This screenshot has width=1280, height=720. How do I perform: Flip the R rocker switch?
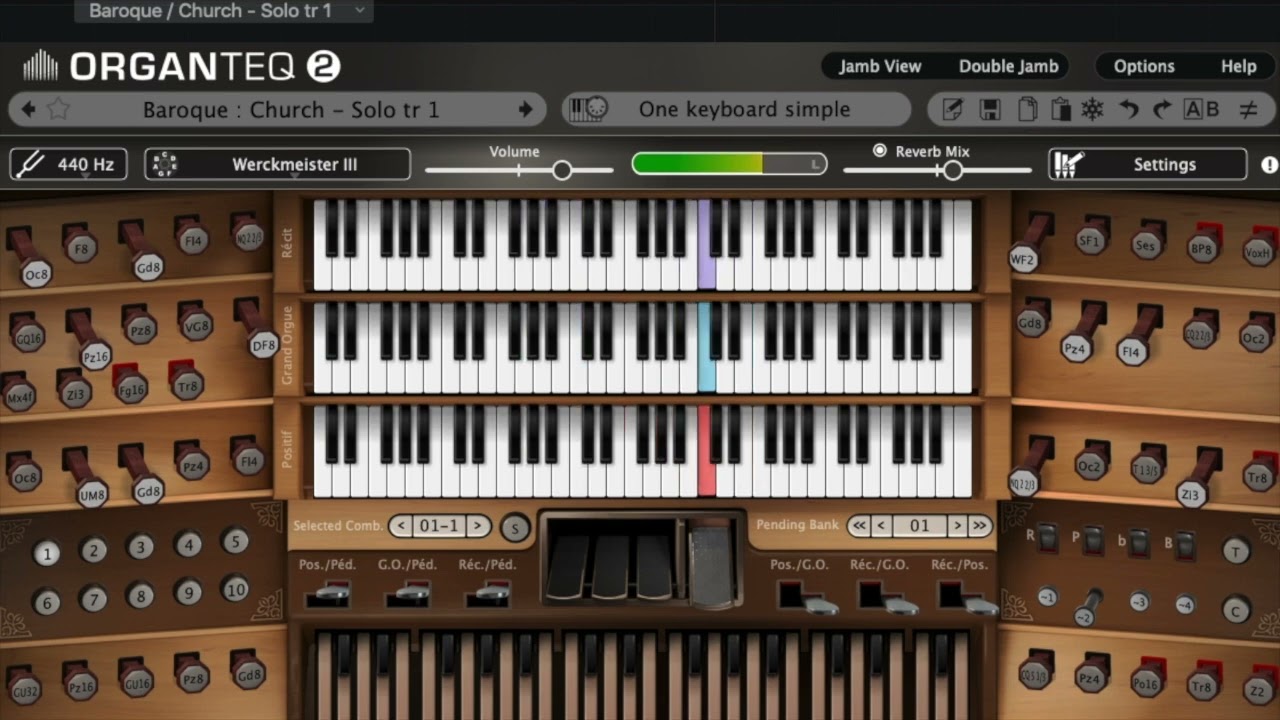click(x=1047, y=538)
